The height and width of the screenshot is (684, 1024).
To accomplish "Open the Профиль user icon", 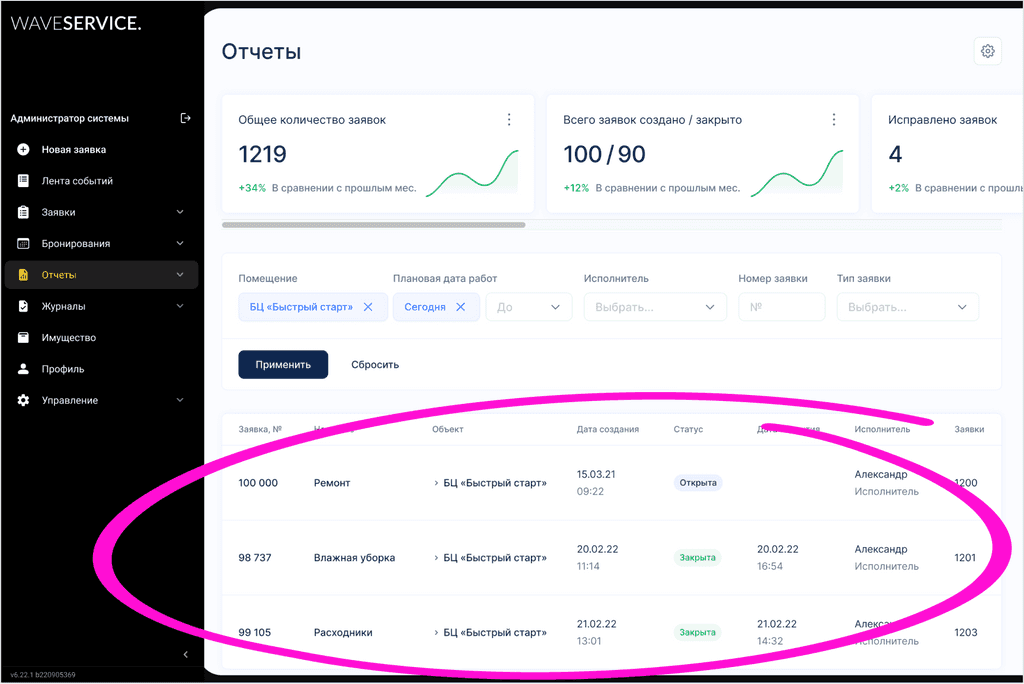I will [23, 369].
